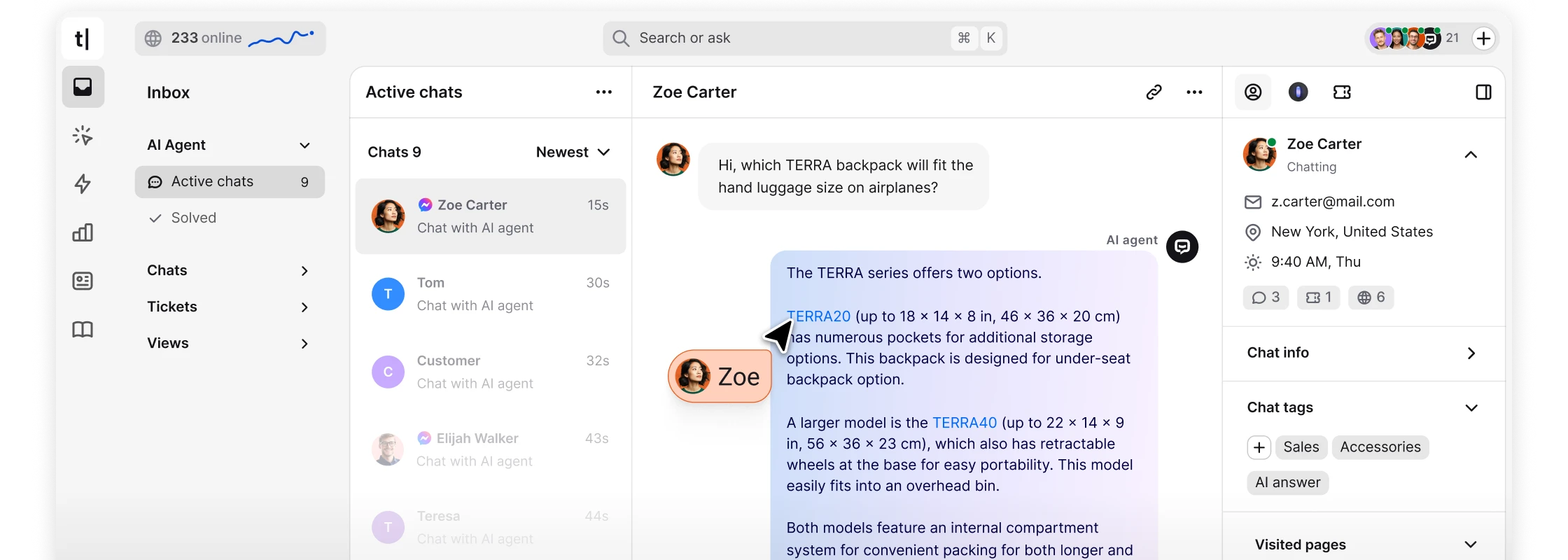Click the location pin icon
The height and width of the screenshot is (560, 1568).
pyautogui.click(x=1253, y=232)
